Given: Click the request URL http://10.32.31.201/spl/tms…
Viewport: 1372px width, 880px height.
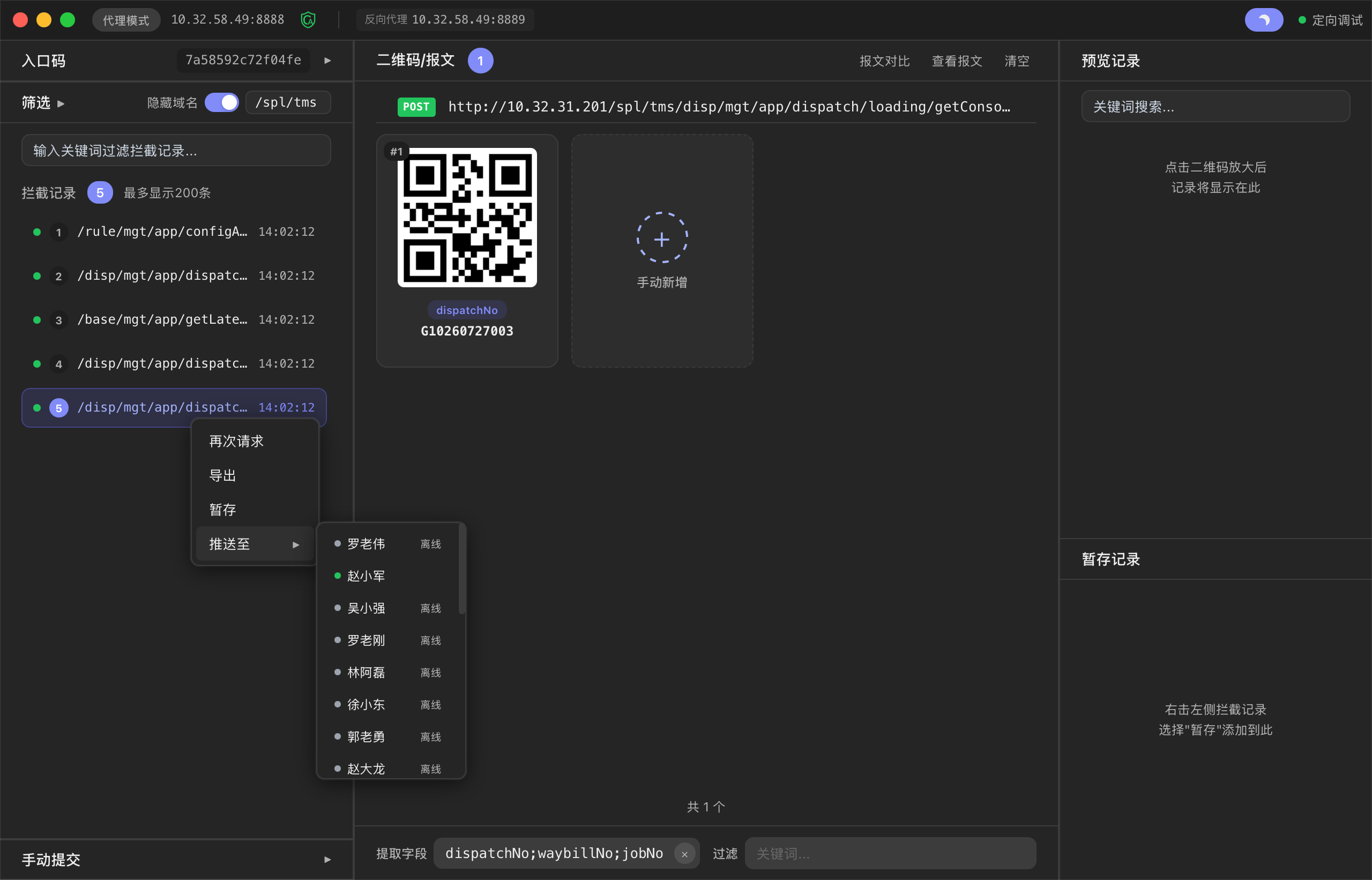Looking at the screenshot, I should point(729,107).
